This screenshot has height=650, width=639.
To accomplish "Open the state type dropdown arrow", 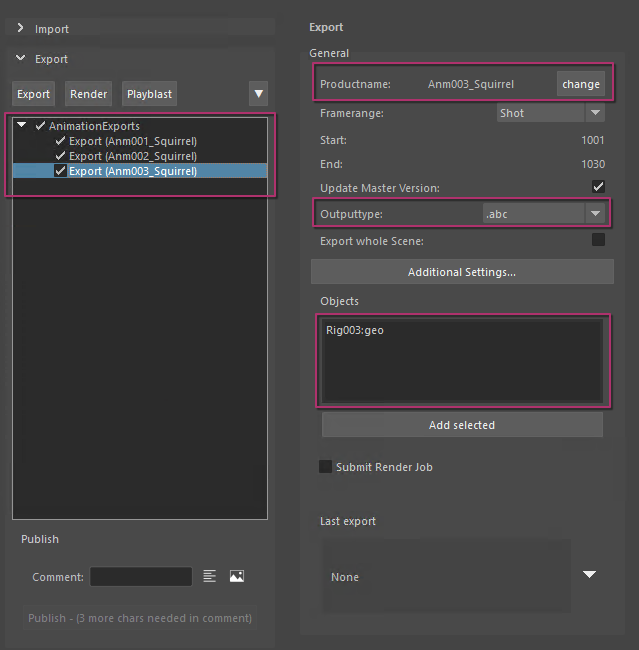I will click(x=258, y=94).
